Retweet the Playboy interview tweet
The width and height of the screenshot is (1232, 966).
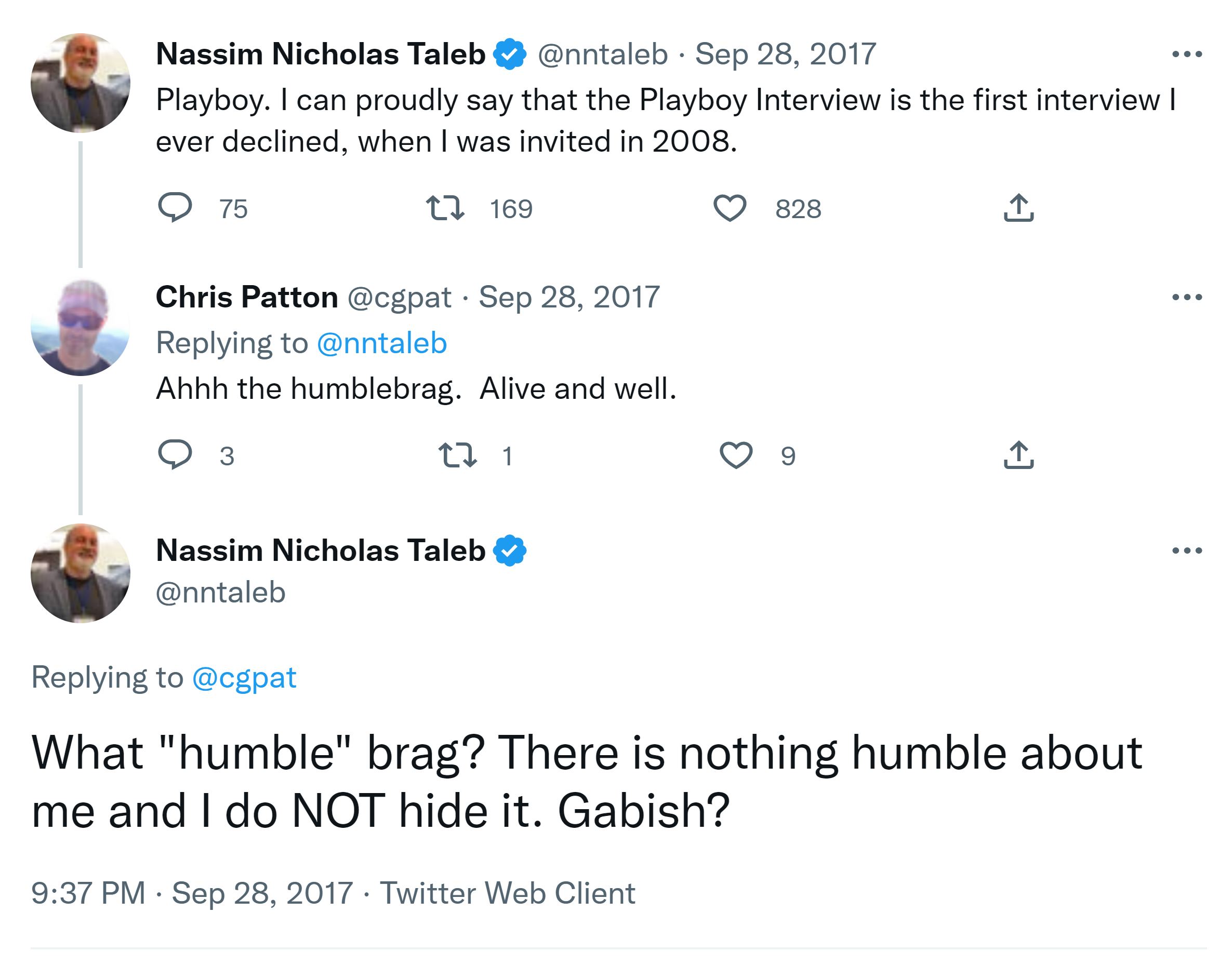pyautogui.click(x=445, y=208)
